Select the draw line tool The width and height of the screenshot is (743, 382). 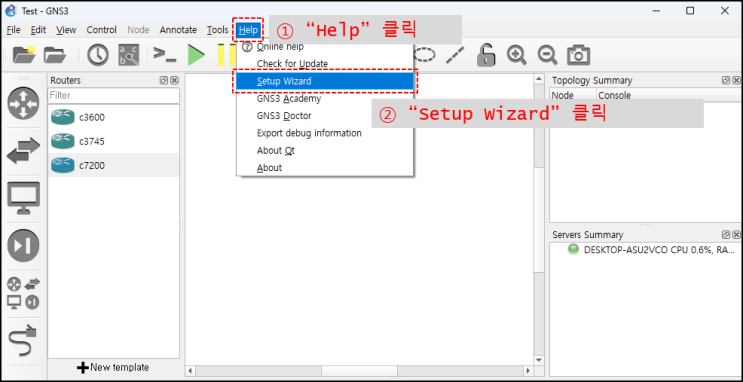(455, 55)
